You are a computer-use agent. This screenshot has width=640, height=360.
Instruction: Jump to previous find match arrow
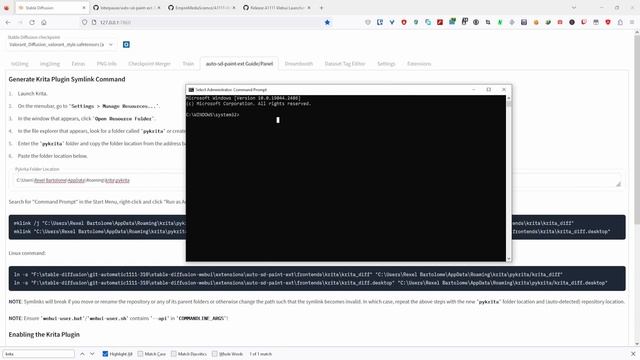(x=82, y=354)
